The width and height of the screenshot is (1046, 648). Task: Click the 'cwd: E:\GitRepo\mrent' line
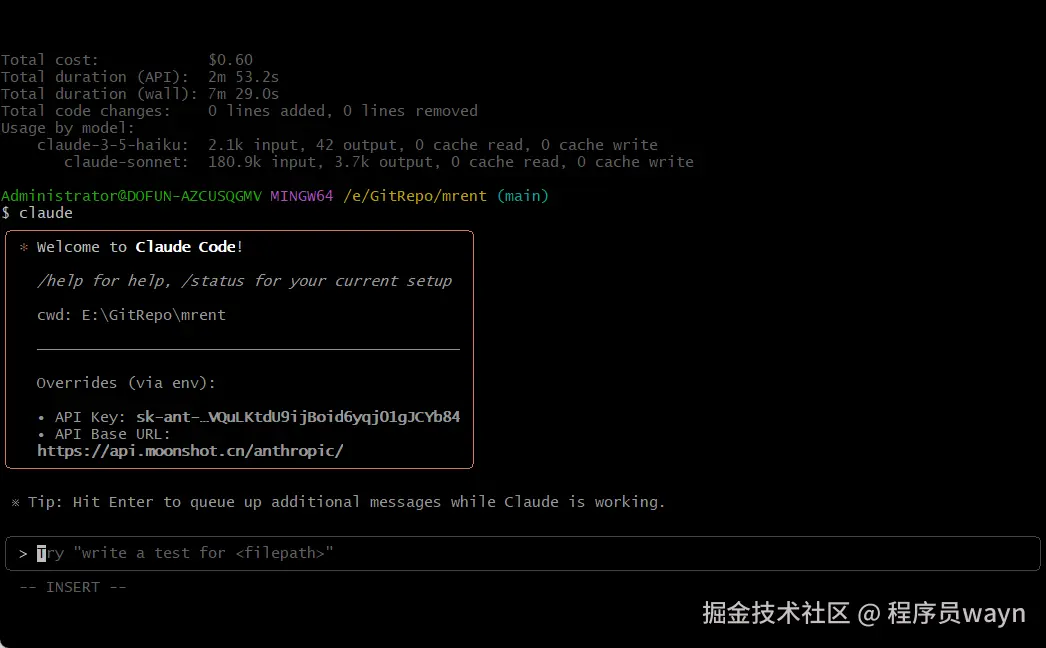coord(131,315)
